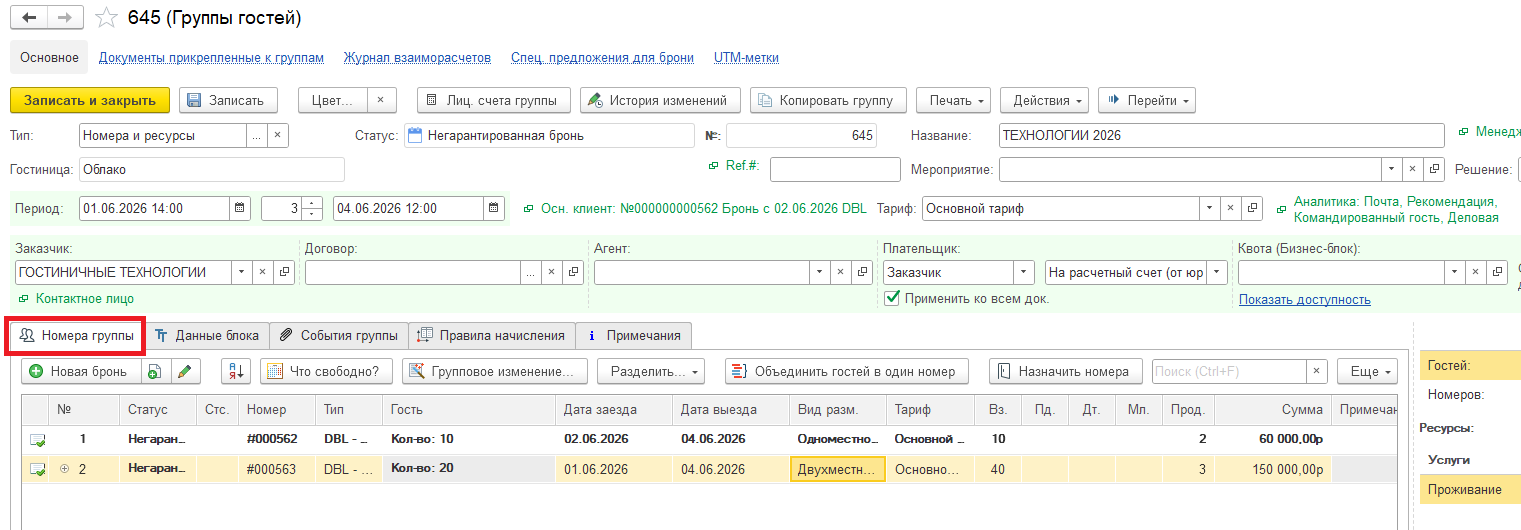Open the Лиц. счета группы button
The height and width of the screenshot is (530, 1521).
pyautogui.click(x=494, y=100)
